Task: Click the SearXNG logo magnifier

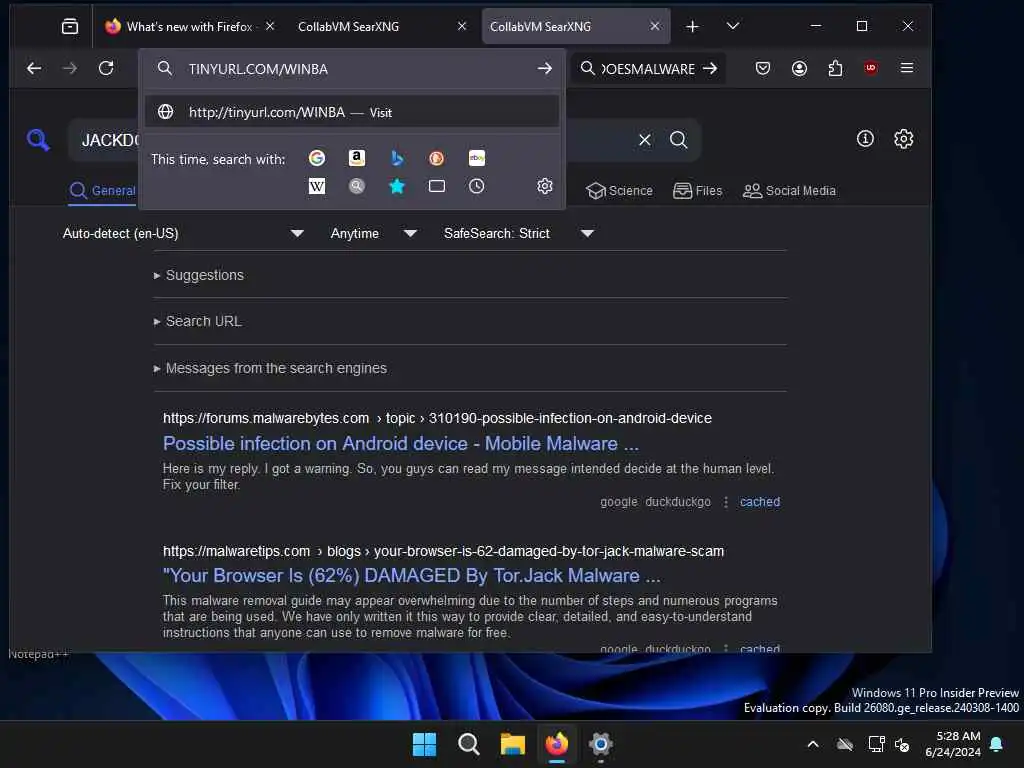Action: point(38,140)
